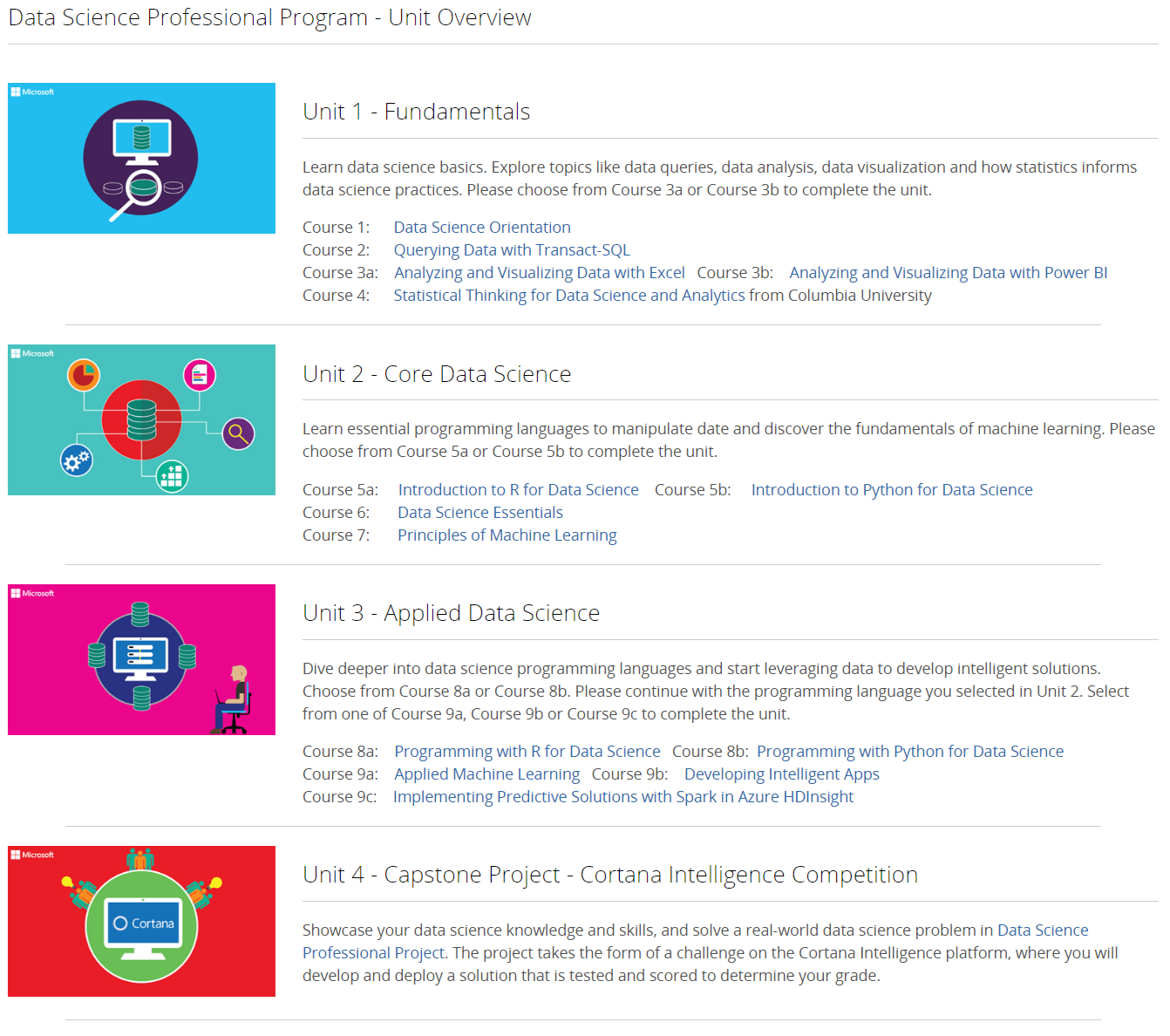Viewport: 1170px width, 1036px height.
Task: Open Implementing Predictive Solutions with Spark link
Action: pyautogui.click(x=622, y=797)
